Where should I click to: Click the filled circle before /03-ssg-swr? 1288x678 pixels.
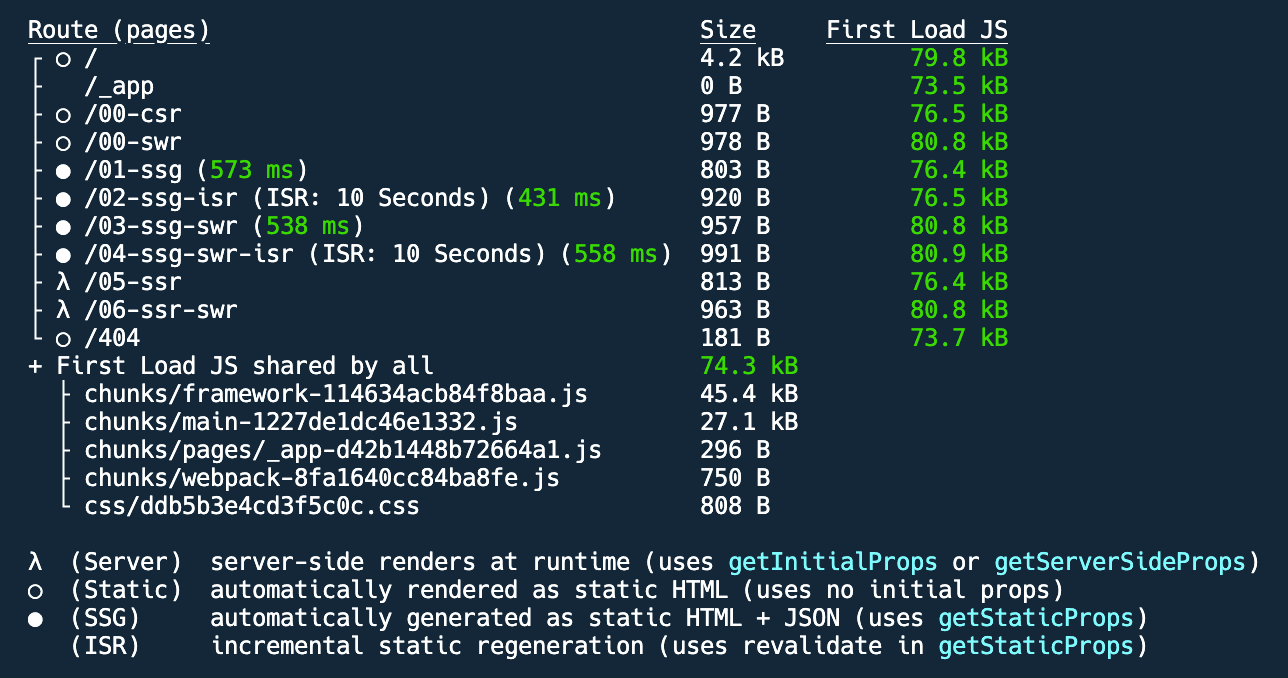pyautogui.click(x=63, y=226)
